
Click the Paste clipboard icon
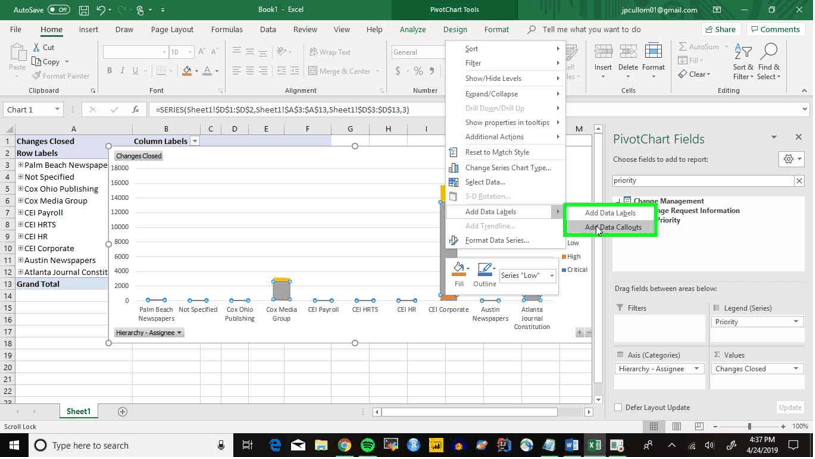[x=17, y=53]
